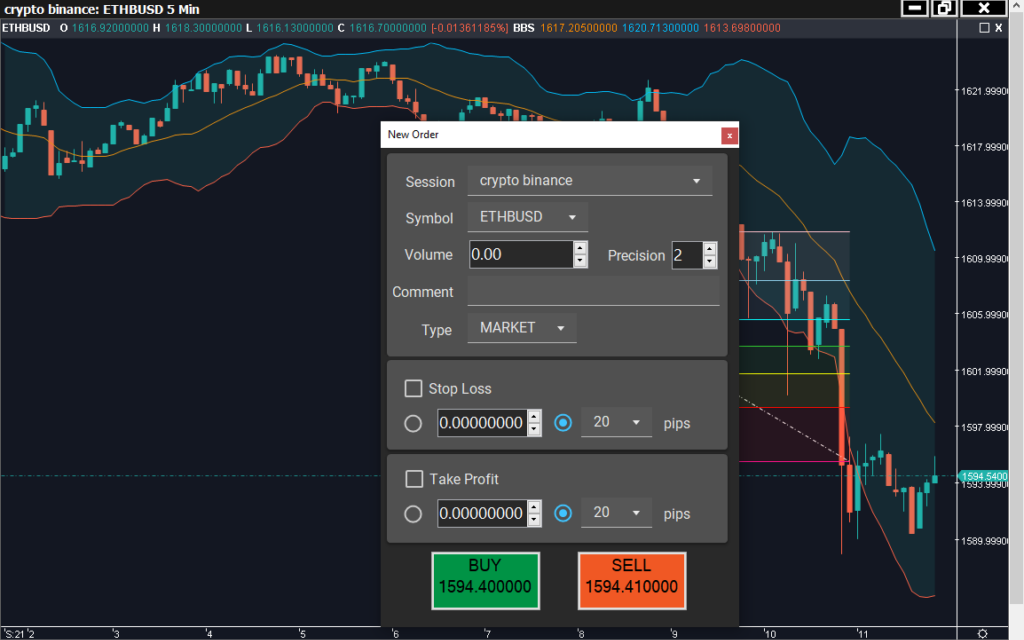Screen dimensions: 1024x640
Task: Select Take Profit pips radio button
Action: pyautogui.click(x=563, y=514)
